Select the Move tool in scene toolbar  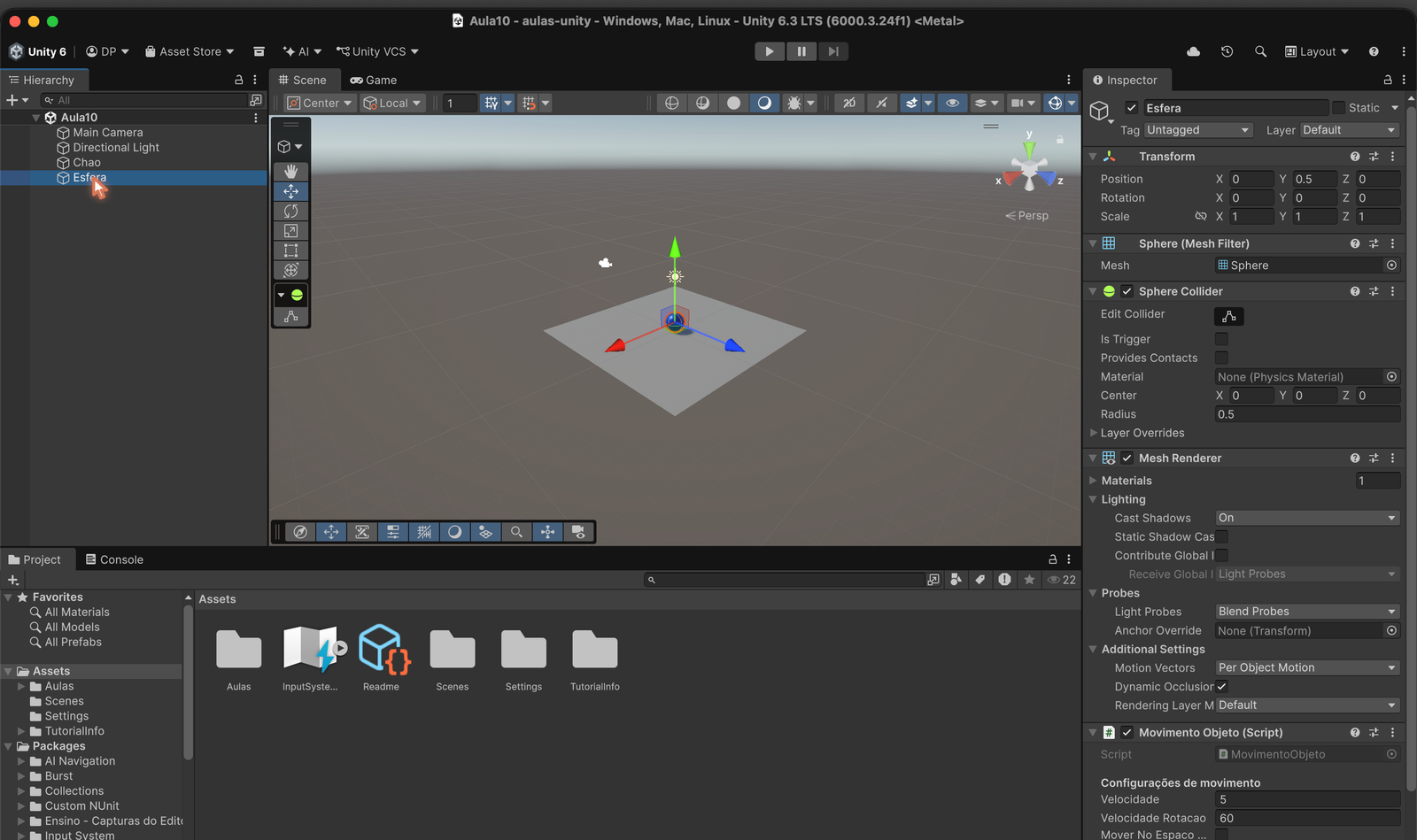pyautogui.click(x=290, y=191)
